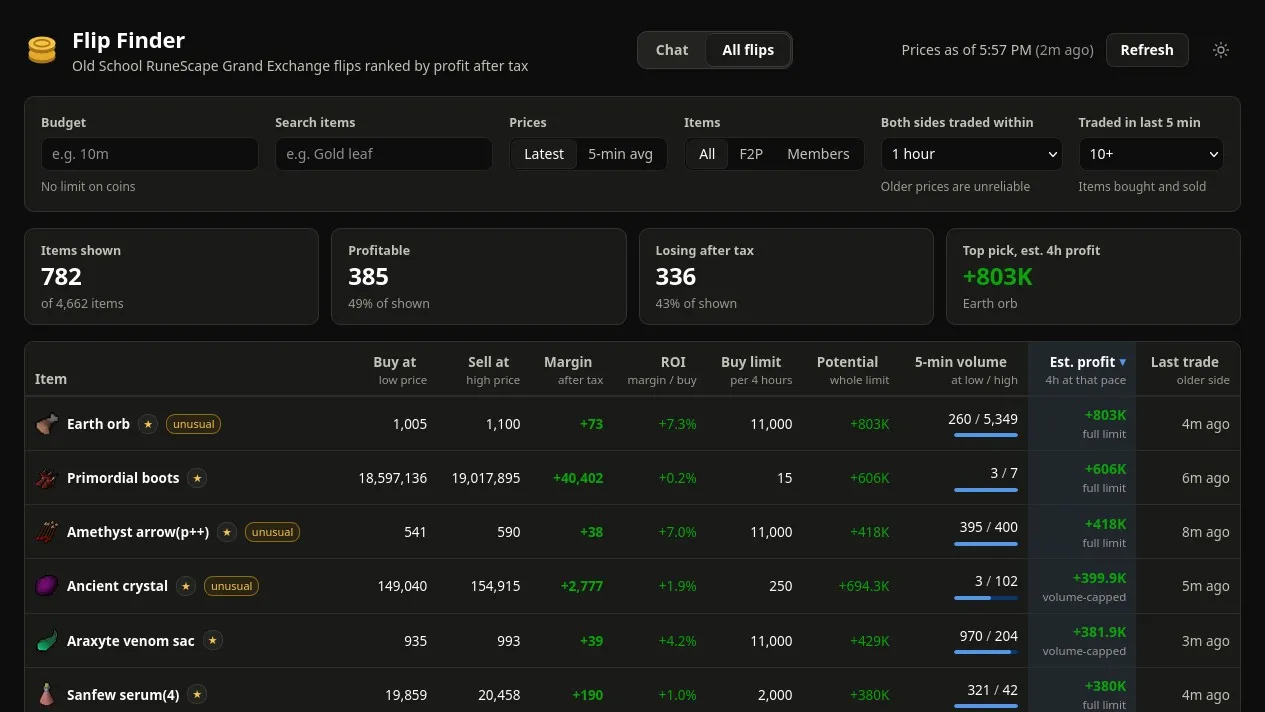Star the Ancient crystal row
The height and width of the screenshot is (712, 1265).
pyautogui.click(x=186, y=586)
